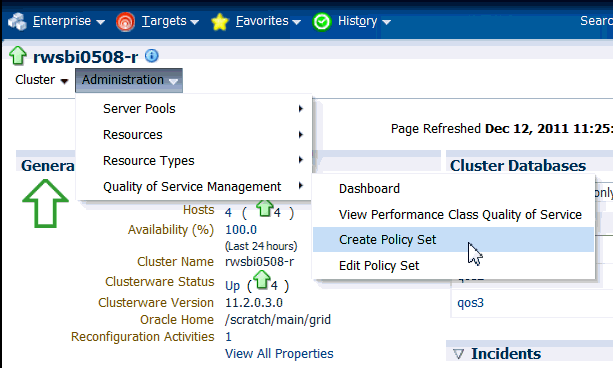Open the Cluster dropdown menu
The image size is (613, 368).
pos(41,80)
